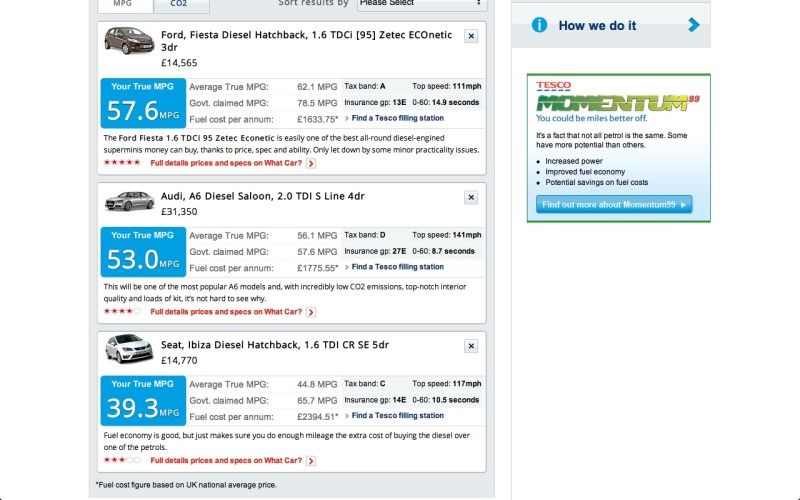Open the How we do it panel title

pyautogui.click(x=597, y=26)
